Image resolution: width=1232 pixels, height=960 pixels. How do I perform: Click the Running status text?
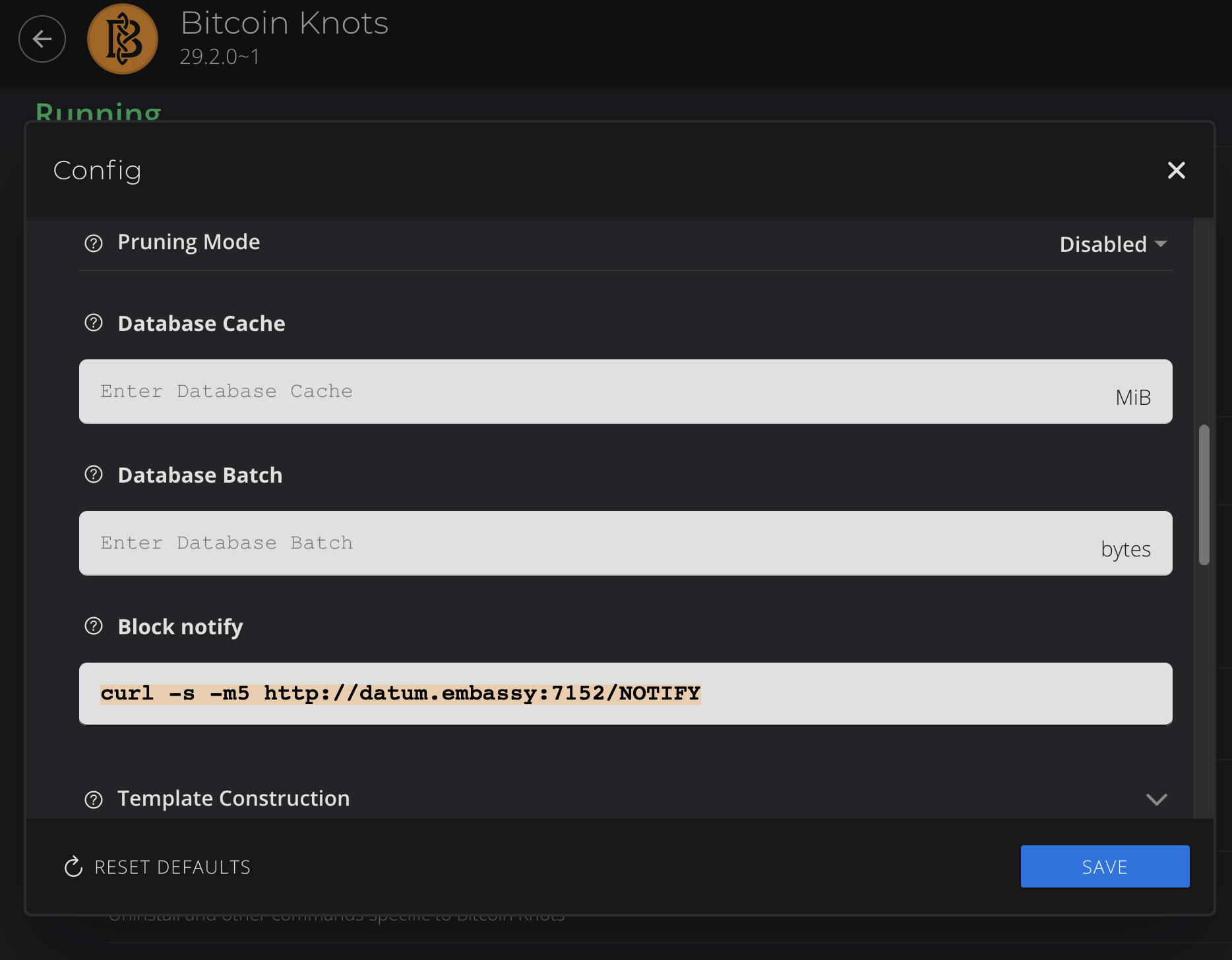coord(98,112)
